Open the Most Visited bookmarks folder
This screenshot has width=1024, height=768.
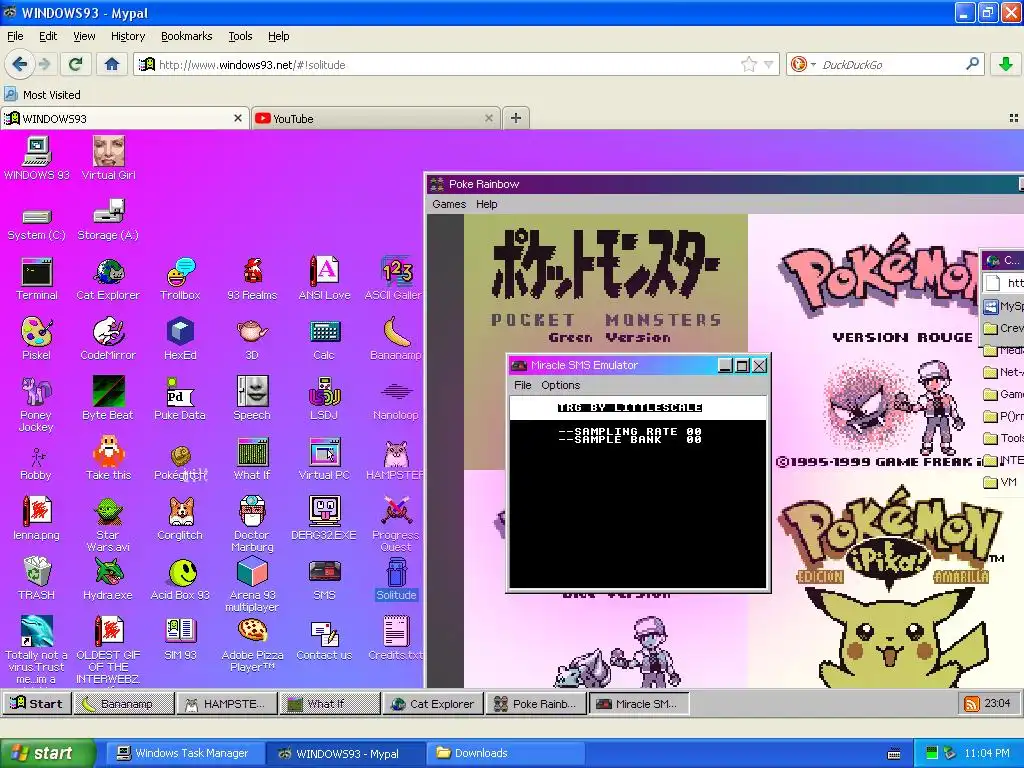(43, 95)
